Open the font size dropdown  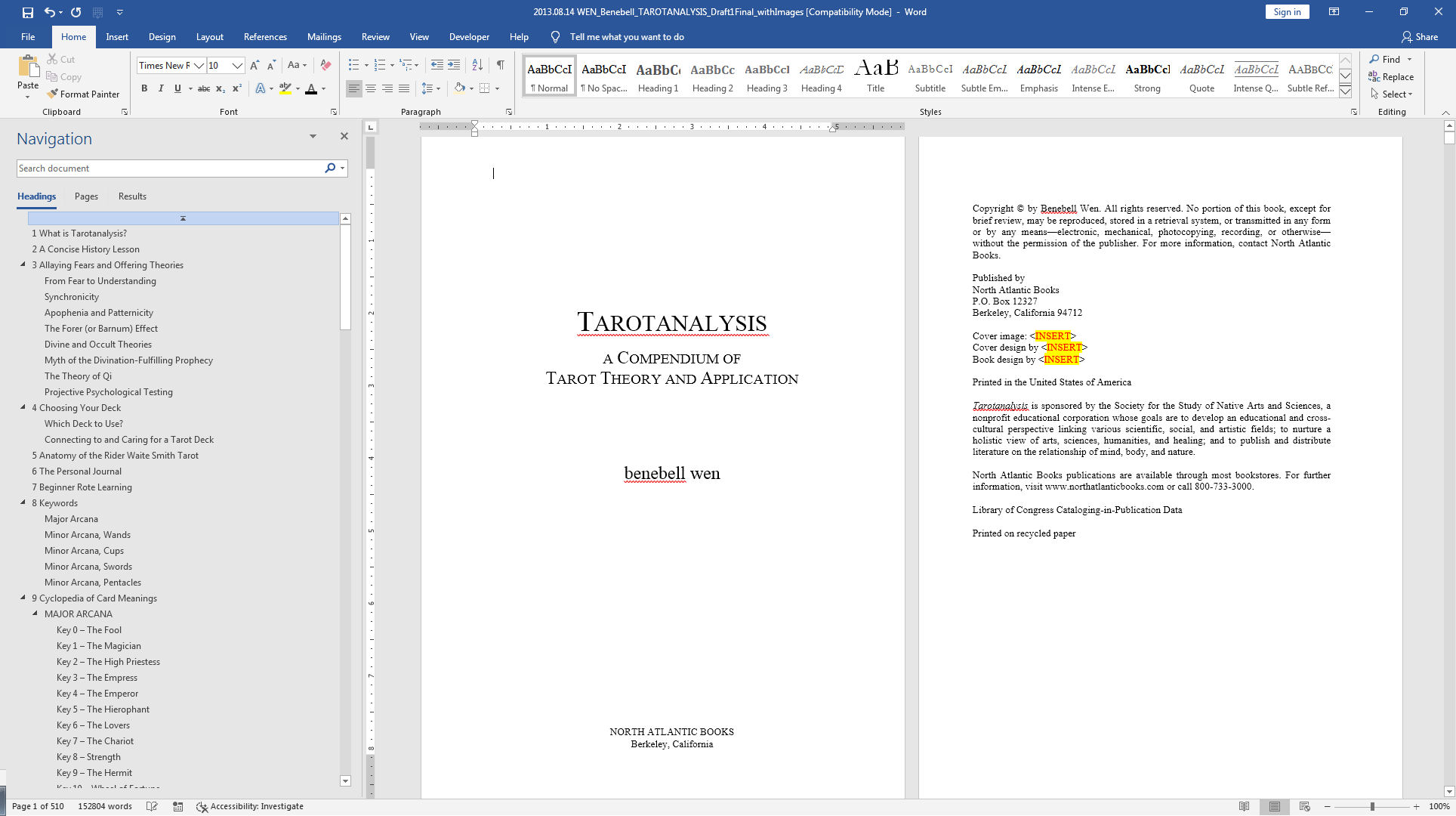pyautogui.click(x=237, y=66)
